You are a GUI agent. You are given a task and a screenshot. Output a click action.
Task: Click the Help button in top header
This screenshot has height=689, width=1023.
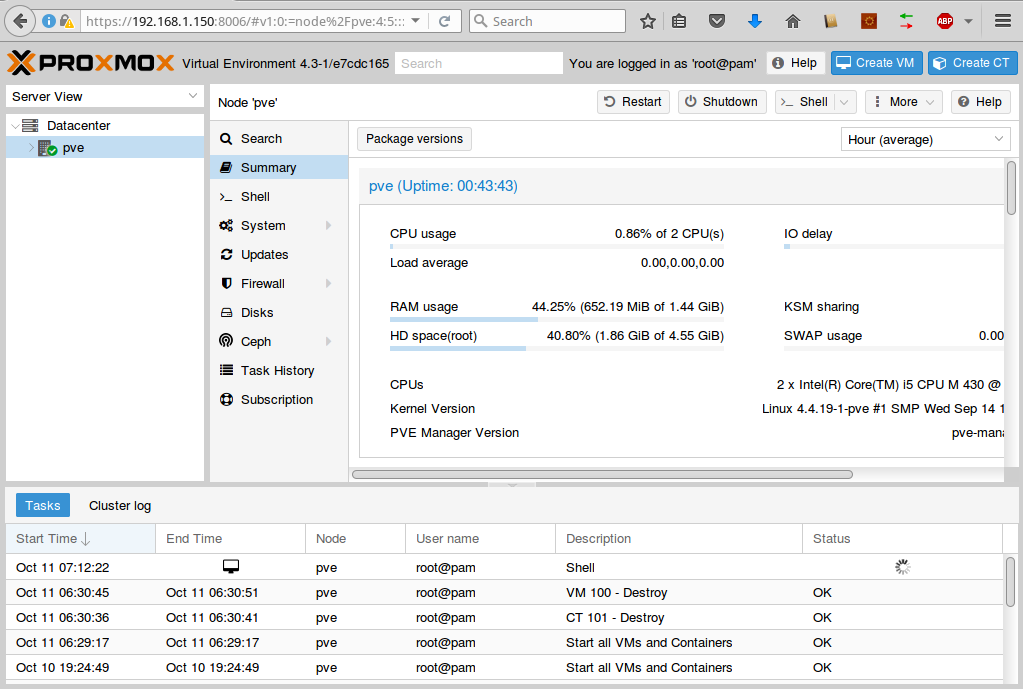pyautogui.click(x=795, y=63)
